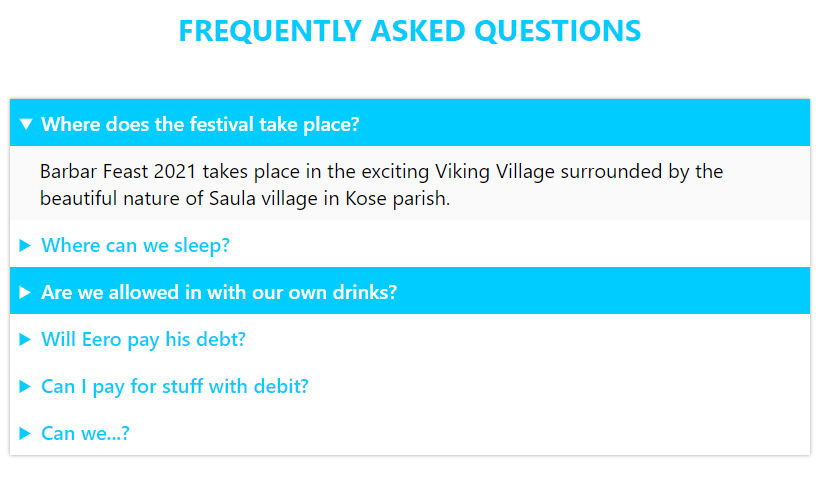Expand the triangle next to "Where can we sleep?"
The image size is (824, 494).
(x=26, y=246)
